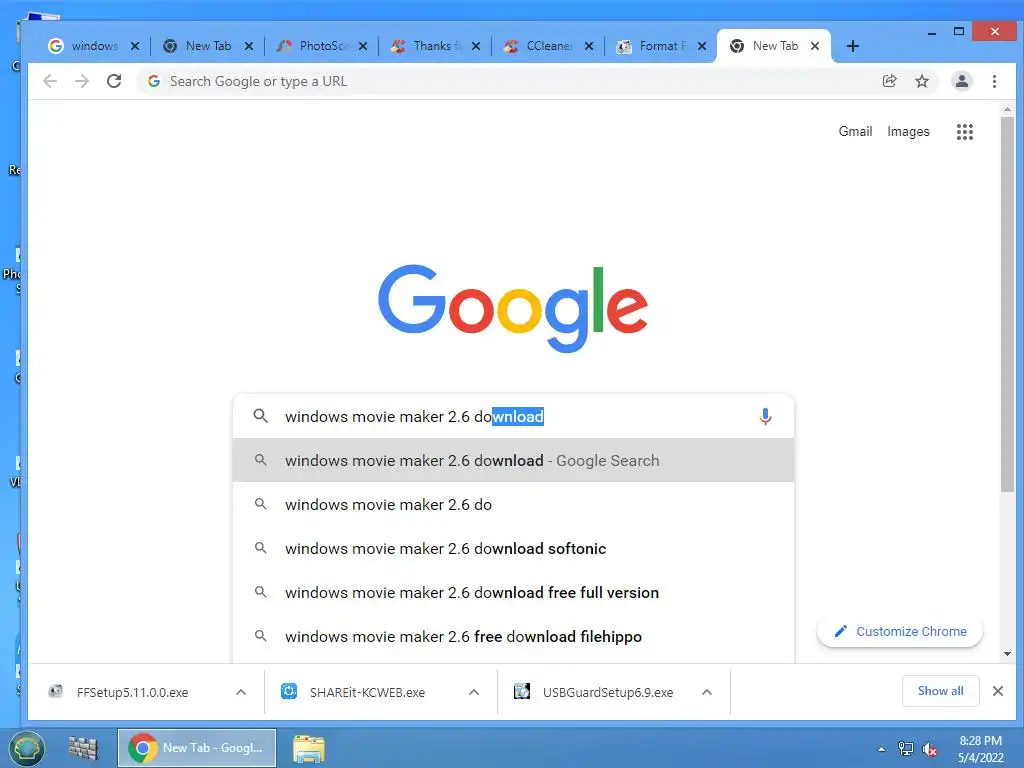Close the 'windows' tab
Image resolution: width=1024 pixels, height=768 pixels.
coord(135,46)
